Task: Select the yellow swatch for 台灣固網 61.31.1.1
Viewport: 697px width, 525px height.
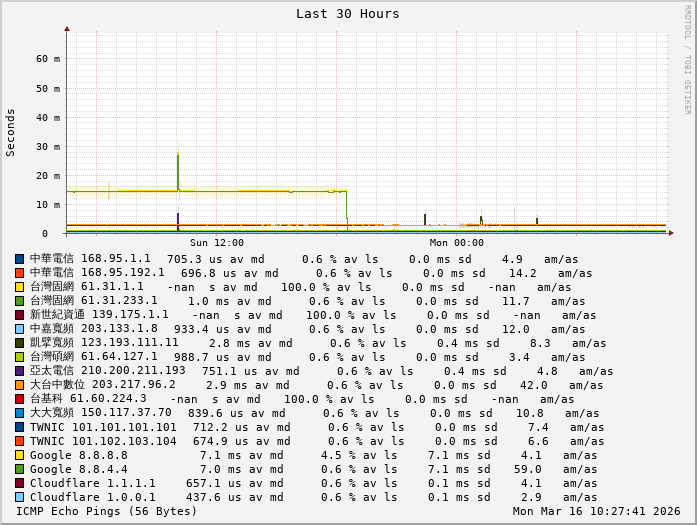Action: [19, 287]
